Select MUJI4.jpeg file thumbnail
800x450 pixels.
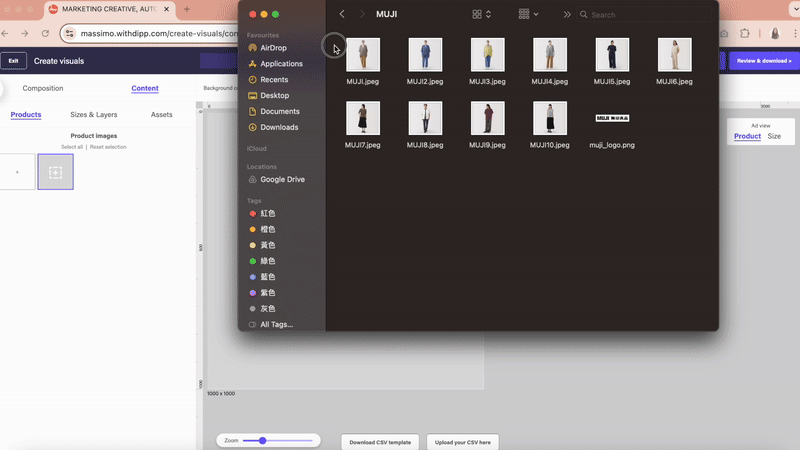click(x=549, y=55)
